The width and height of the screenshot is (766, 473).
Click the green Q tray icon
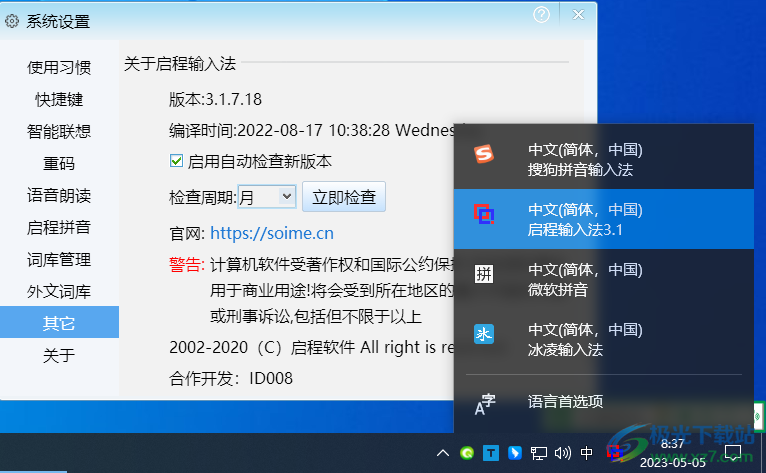[467, 453]
